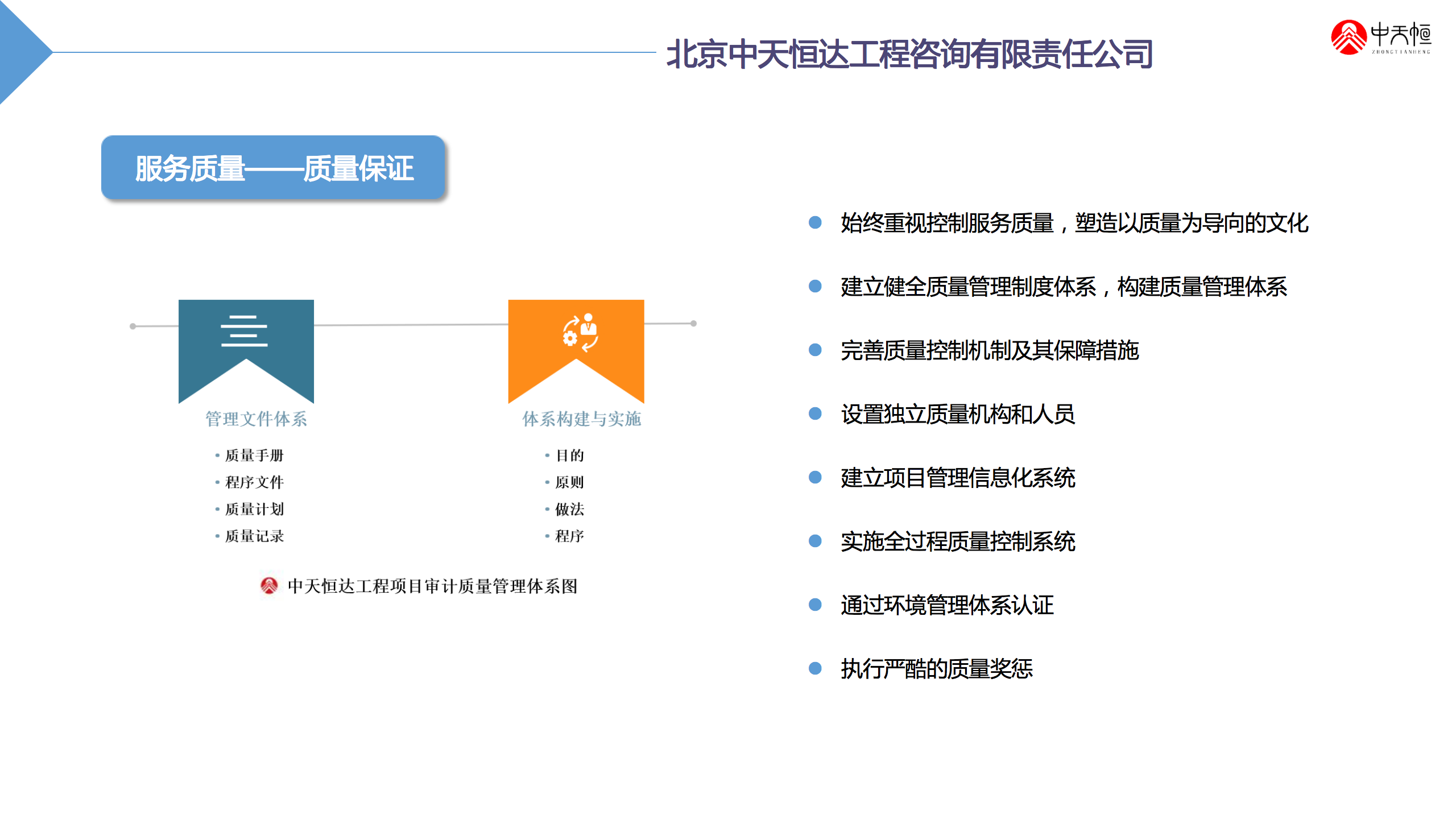Click the small red logo beside the diagram caption
This screenshot has width=1456, height=819.
(269, 585)
